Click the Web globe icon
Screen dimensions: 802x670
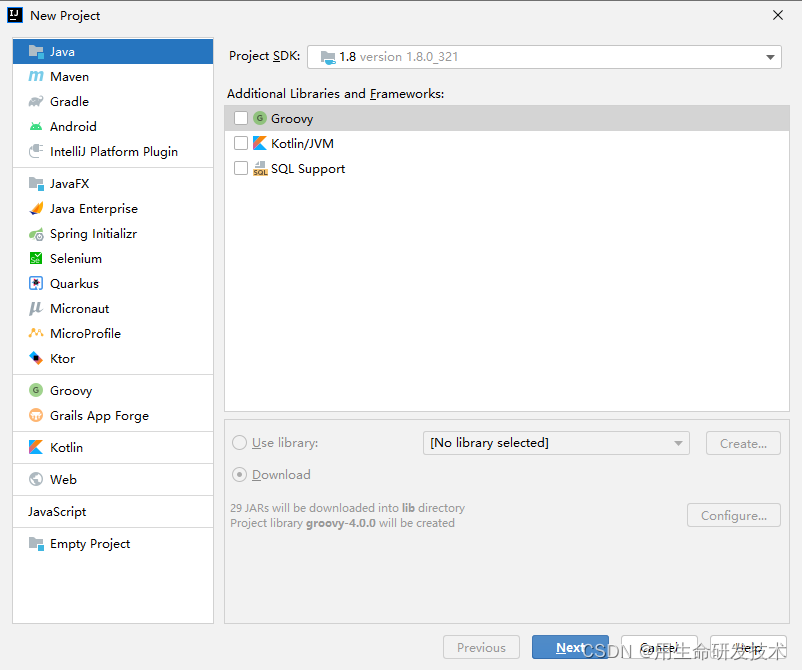pyautogui.click(x=36, y=479)
